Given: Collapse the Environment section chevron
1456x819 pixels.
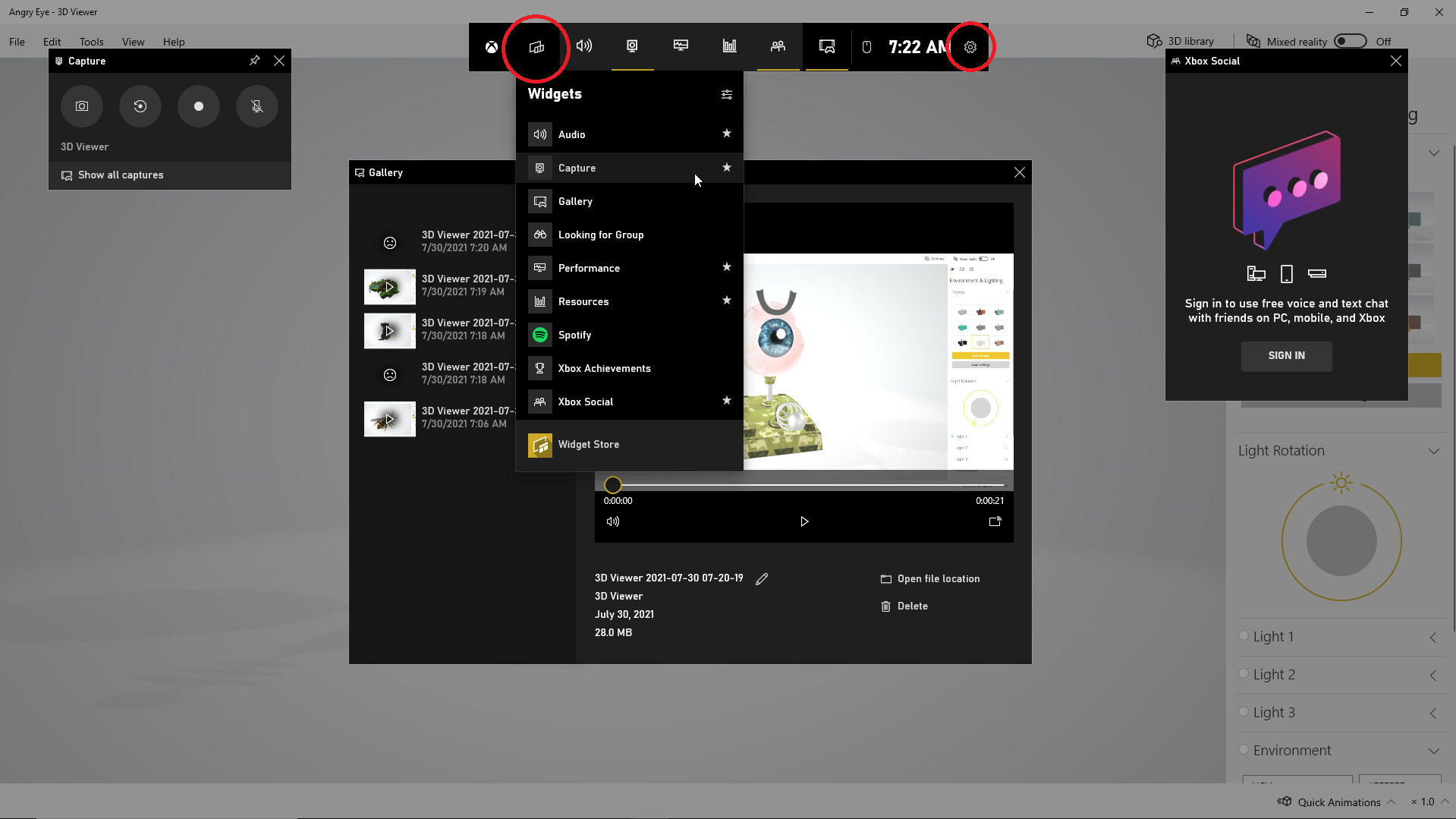Looking at the screenshot, I should click(1434, 751).
